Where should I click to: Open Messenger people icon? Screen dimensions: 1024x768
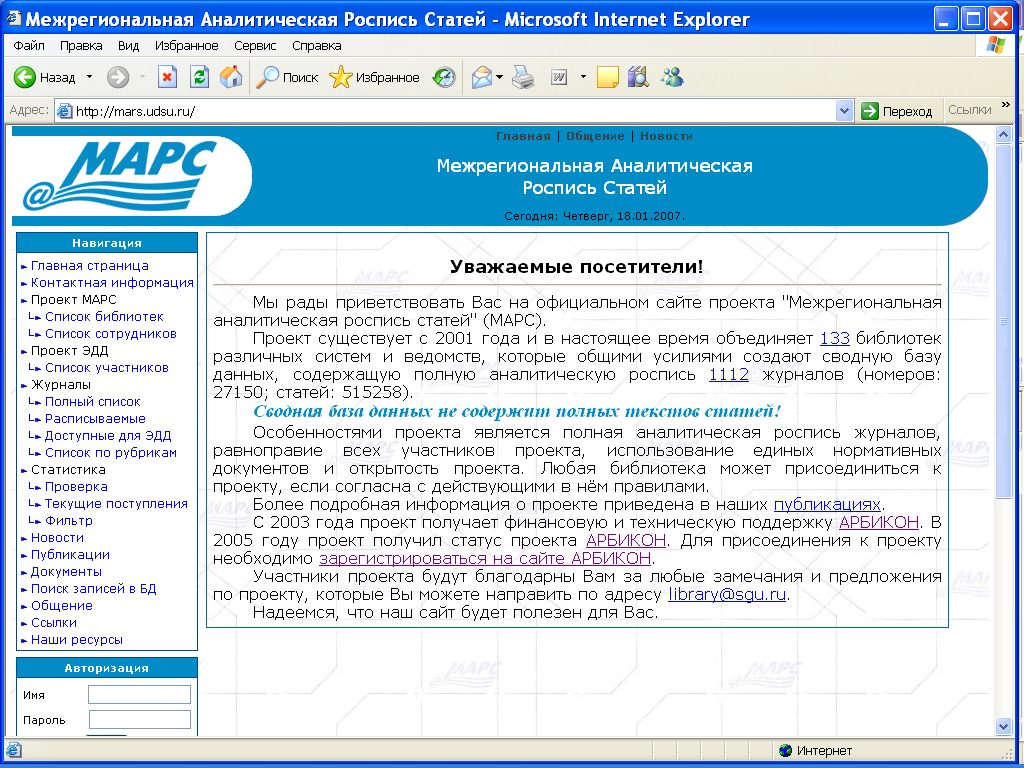671,77
